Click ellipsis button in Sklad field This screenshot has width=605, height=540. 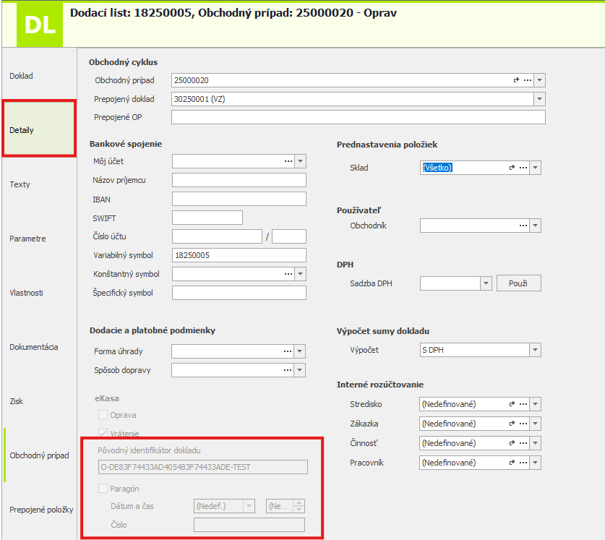pos(523,168)
